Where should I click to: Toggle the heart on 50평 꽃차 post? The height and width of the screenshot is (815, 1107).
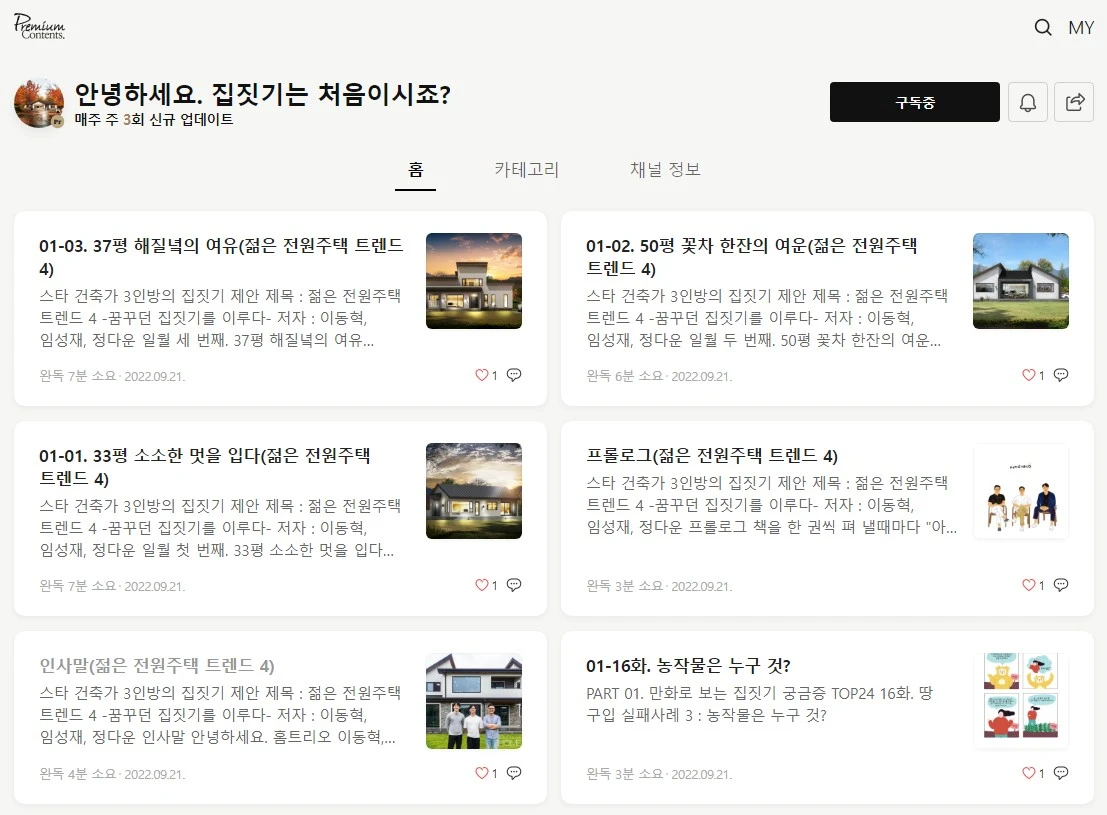coord(1027,374)
